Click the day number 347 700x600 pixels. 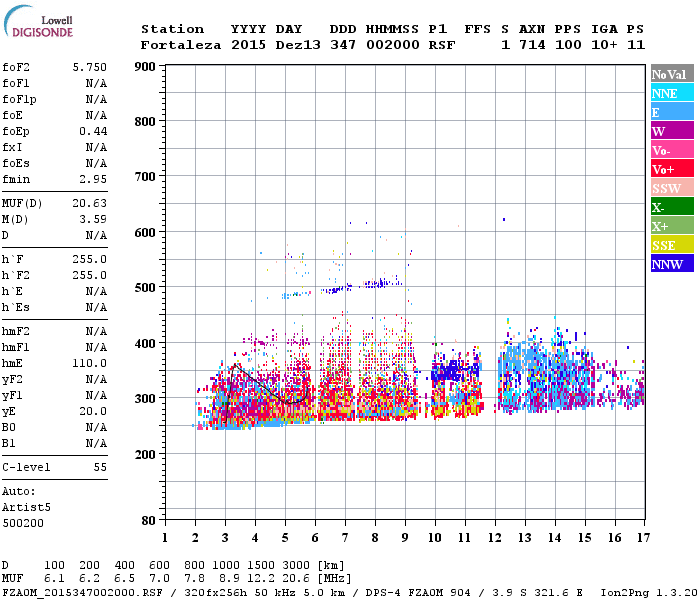point(343,45)
